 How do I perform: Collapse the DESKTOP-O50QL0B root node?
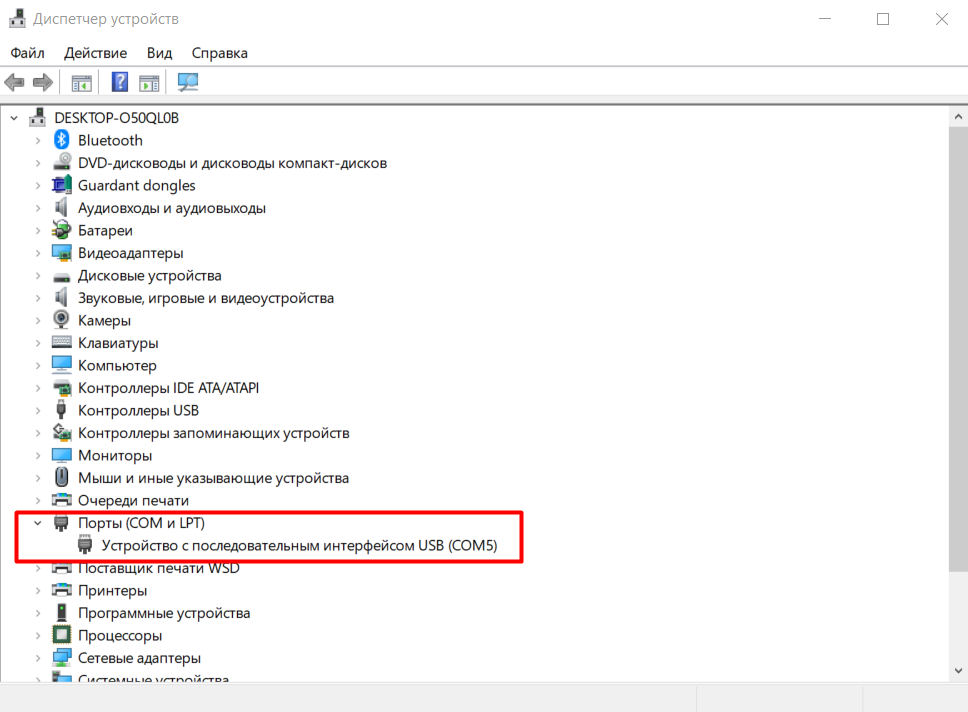(x=14, y=118)
